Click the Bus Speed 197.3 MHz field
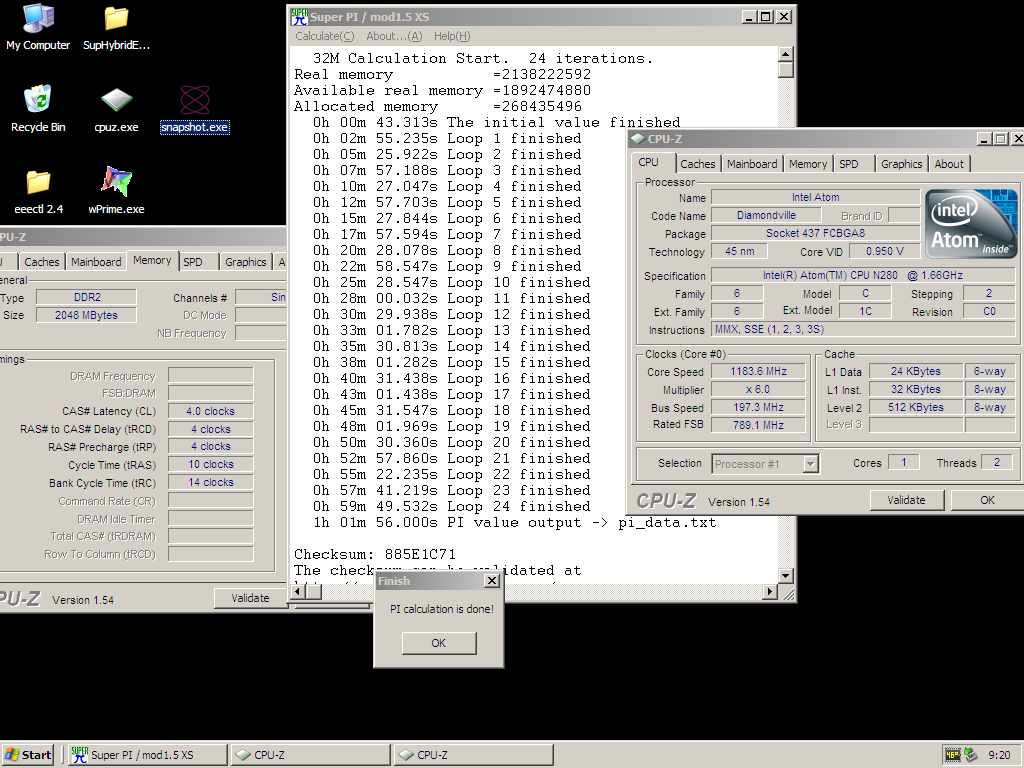Viewport: 1024px width, 768px height. point(758,408)
